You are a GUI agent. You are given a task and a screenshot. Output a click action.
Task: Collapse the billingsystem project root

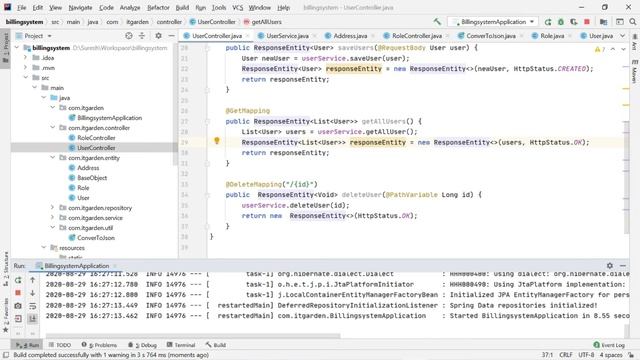[17, 48]
